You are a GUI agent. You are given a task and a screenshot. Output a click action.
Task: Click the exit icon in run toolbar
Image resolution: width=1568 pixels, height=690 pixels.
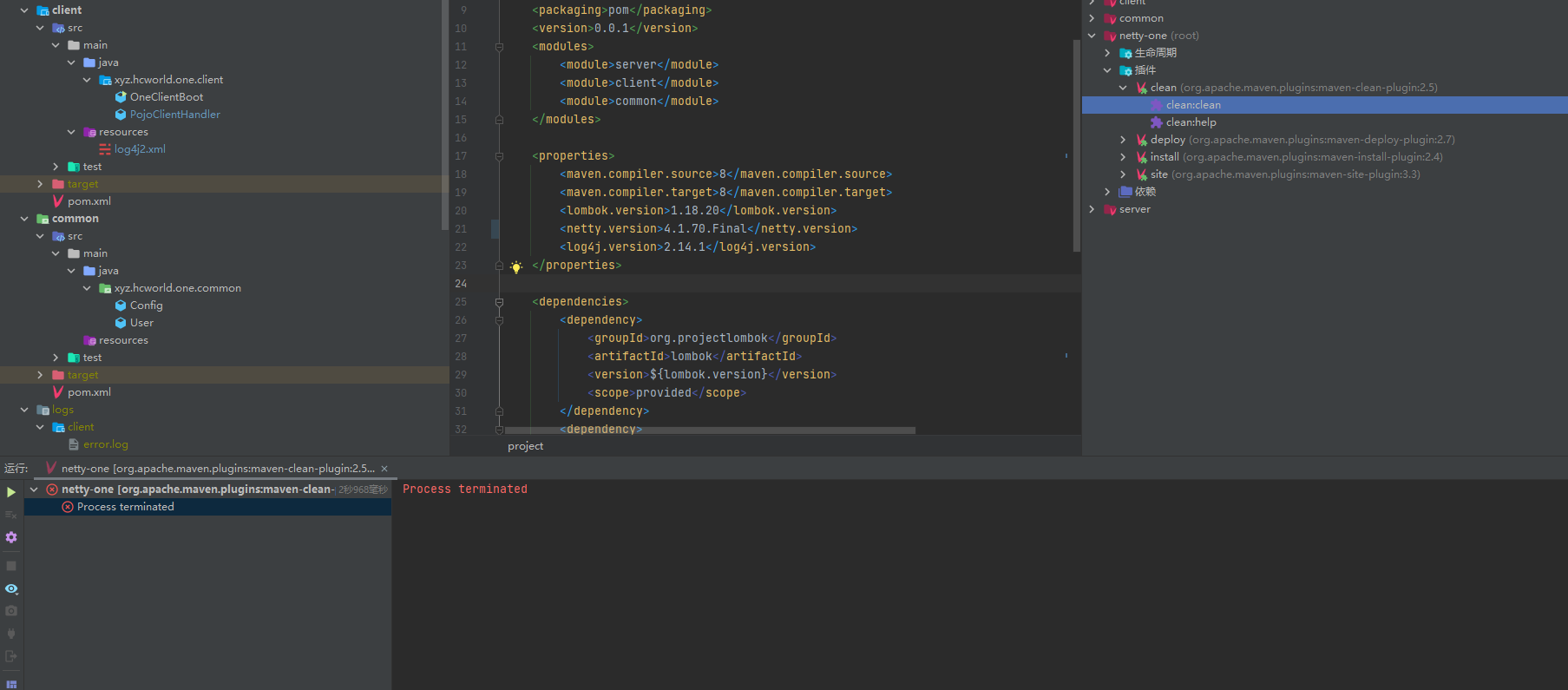(11, 656)
